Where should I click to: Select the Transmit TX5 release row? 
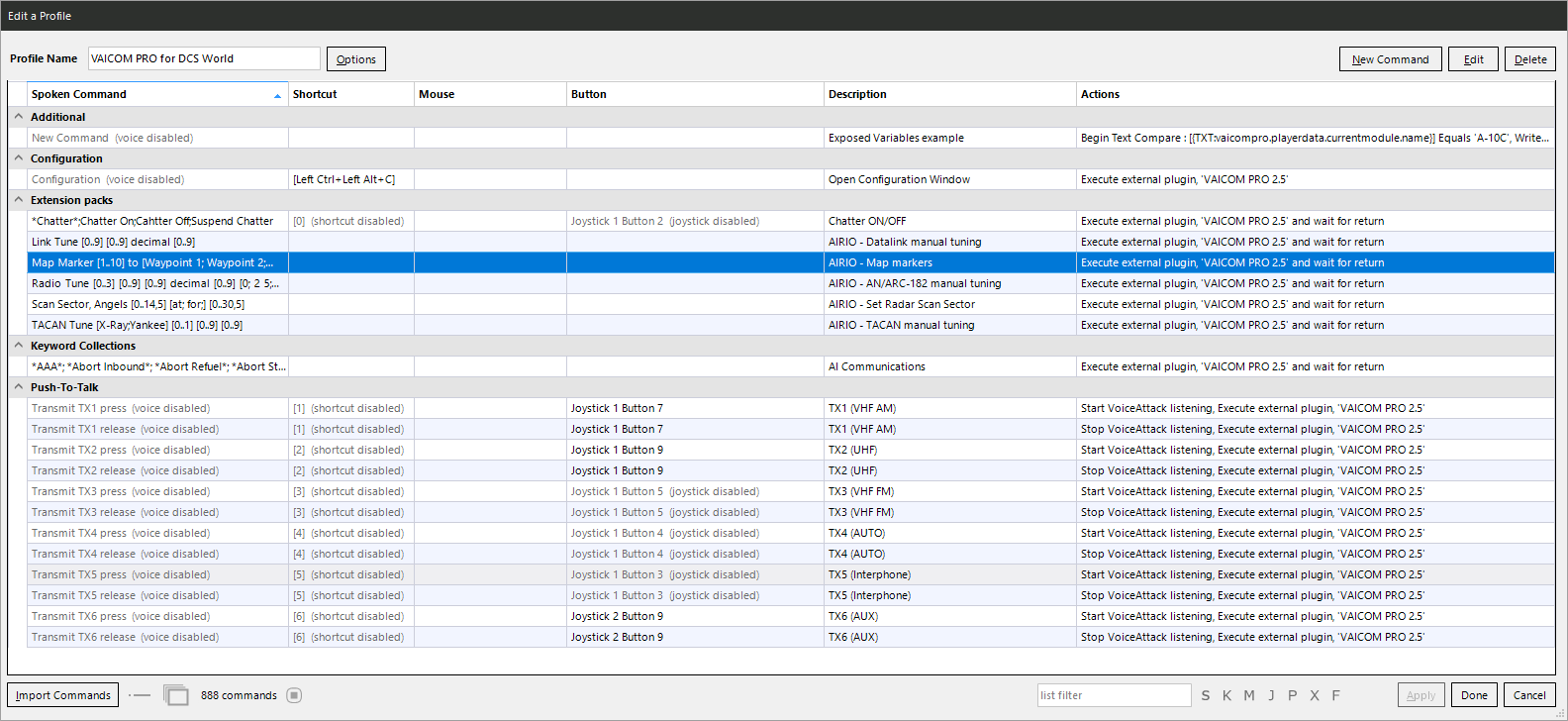(x=791, y=595)
